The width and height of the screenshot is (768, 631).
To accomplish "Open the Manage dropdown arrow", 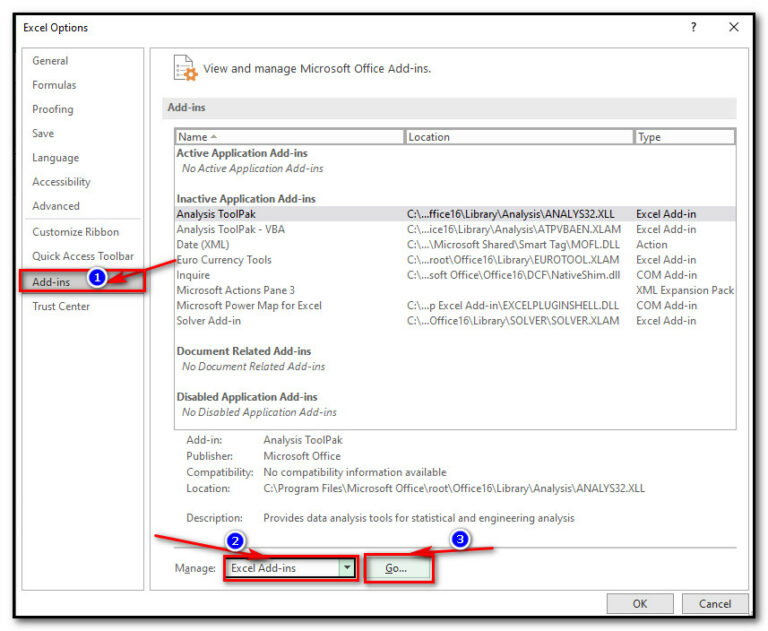I will tap(346, 568).
